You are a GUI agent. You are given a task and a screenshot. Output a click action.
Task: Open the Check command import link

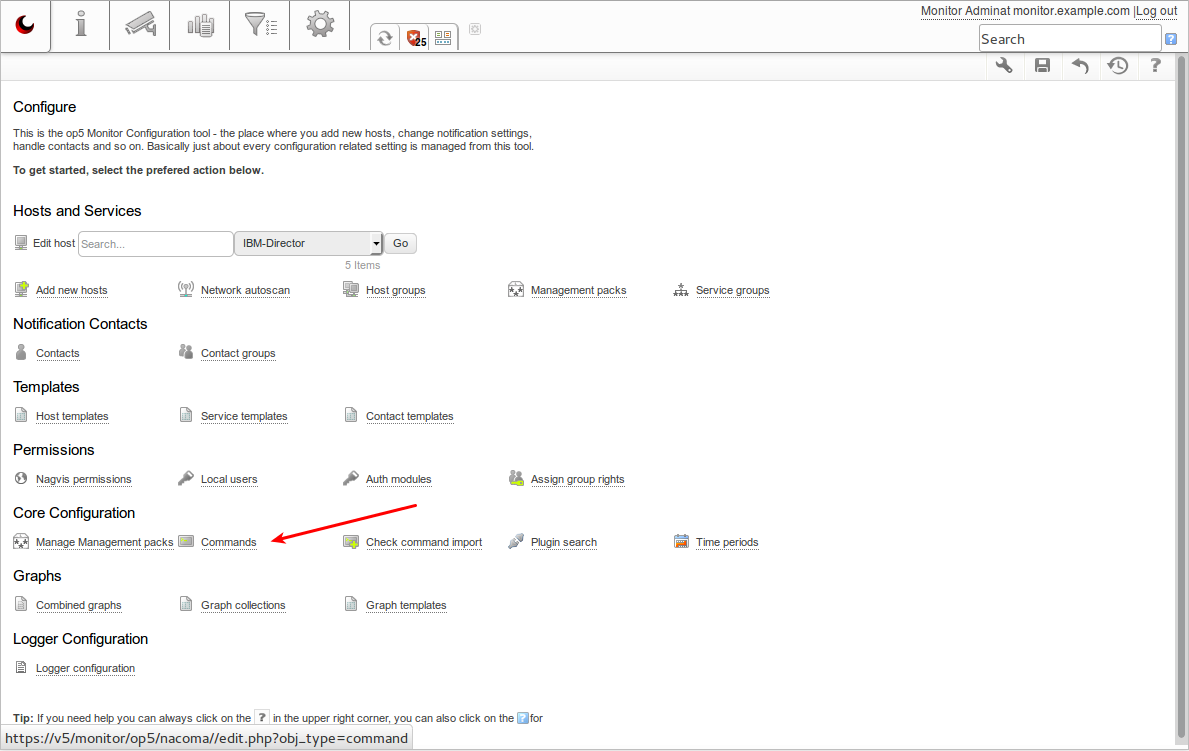point(424,542)
